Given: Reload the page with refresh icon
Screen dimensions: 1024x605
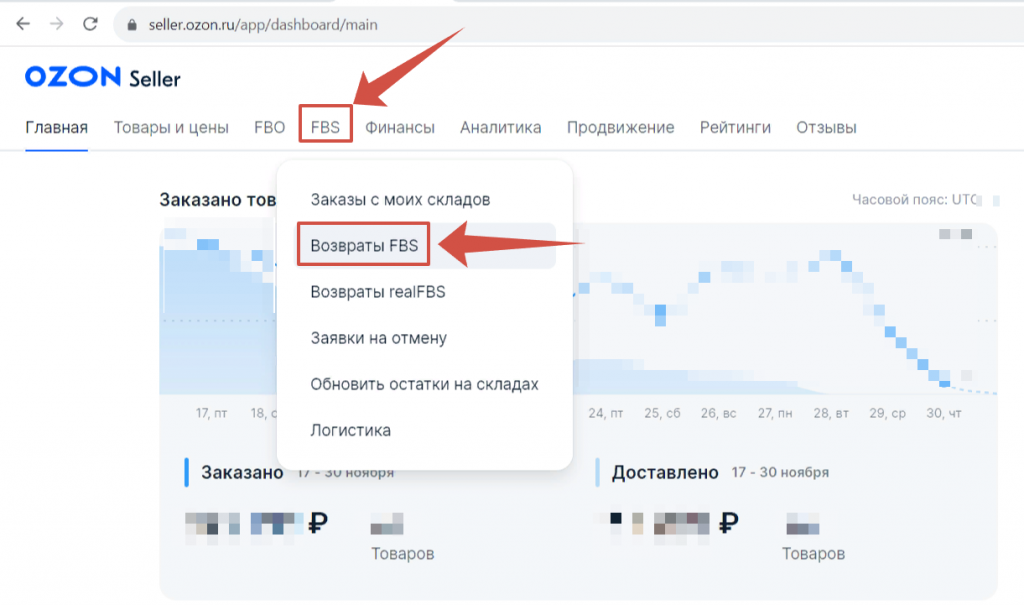Looking at the screenshot, I should pos(90,23).
